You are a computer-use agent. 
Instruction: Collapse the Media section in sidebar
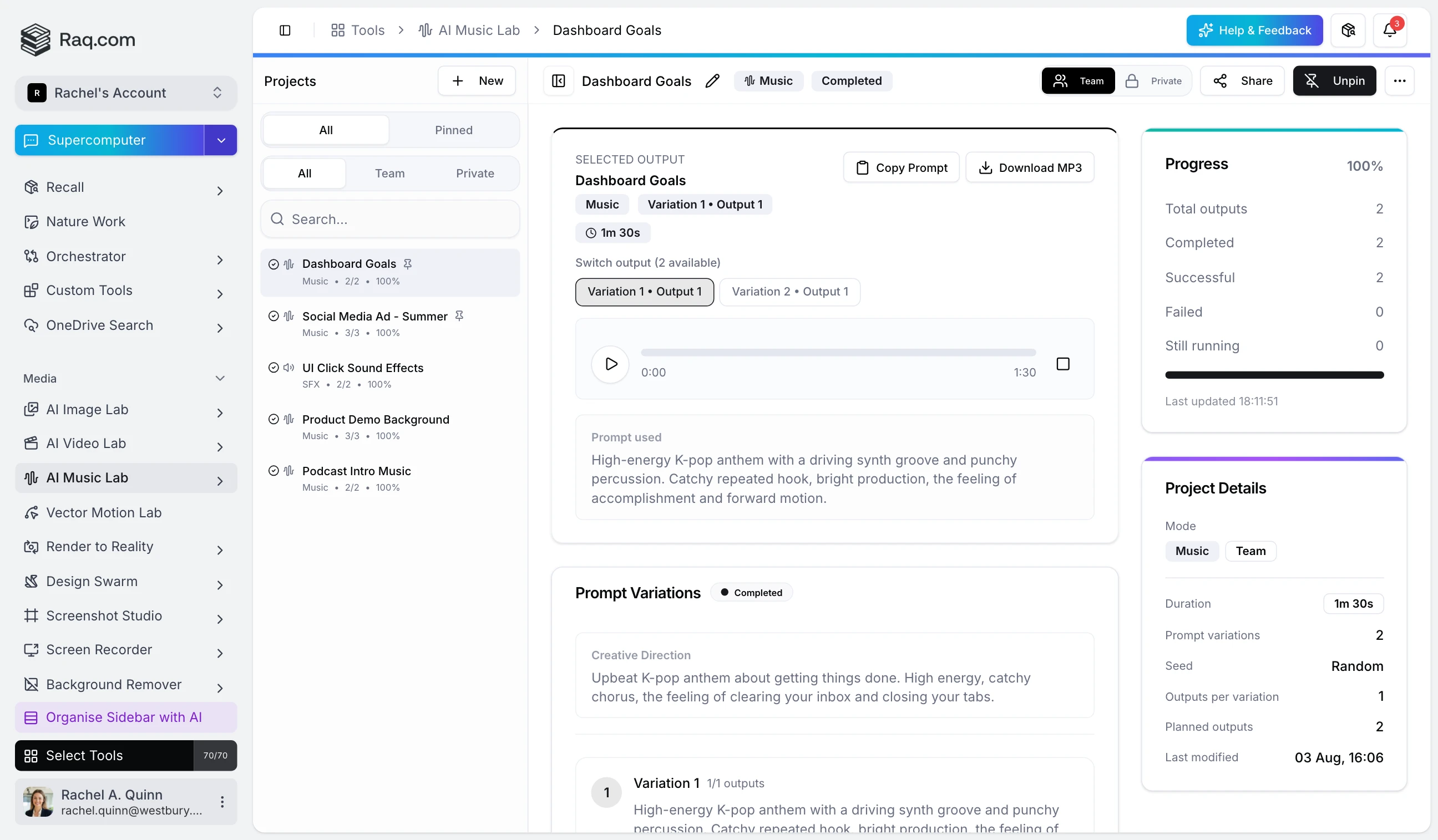pyautogui.click(x=220, y=378)
